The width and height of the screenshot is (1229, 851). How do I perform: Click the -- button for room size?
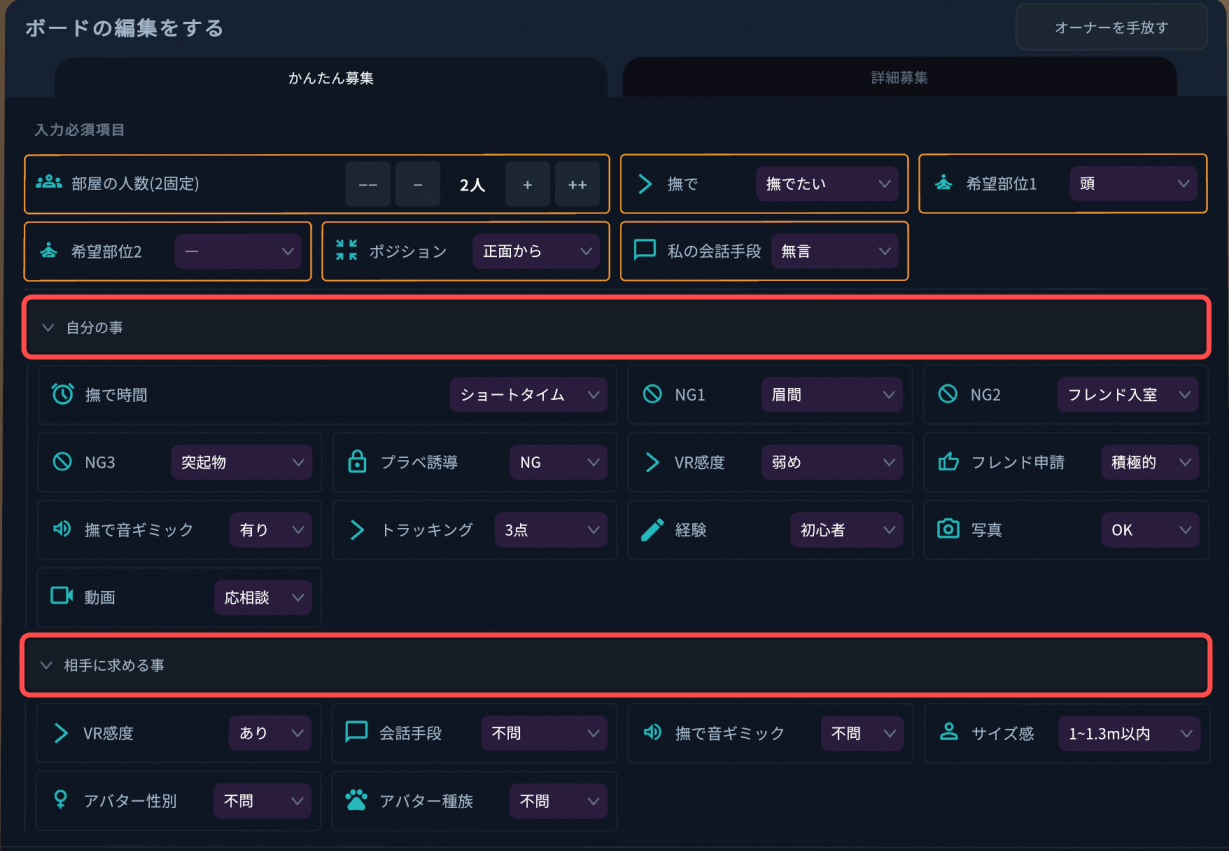tap(368, 184)
